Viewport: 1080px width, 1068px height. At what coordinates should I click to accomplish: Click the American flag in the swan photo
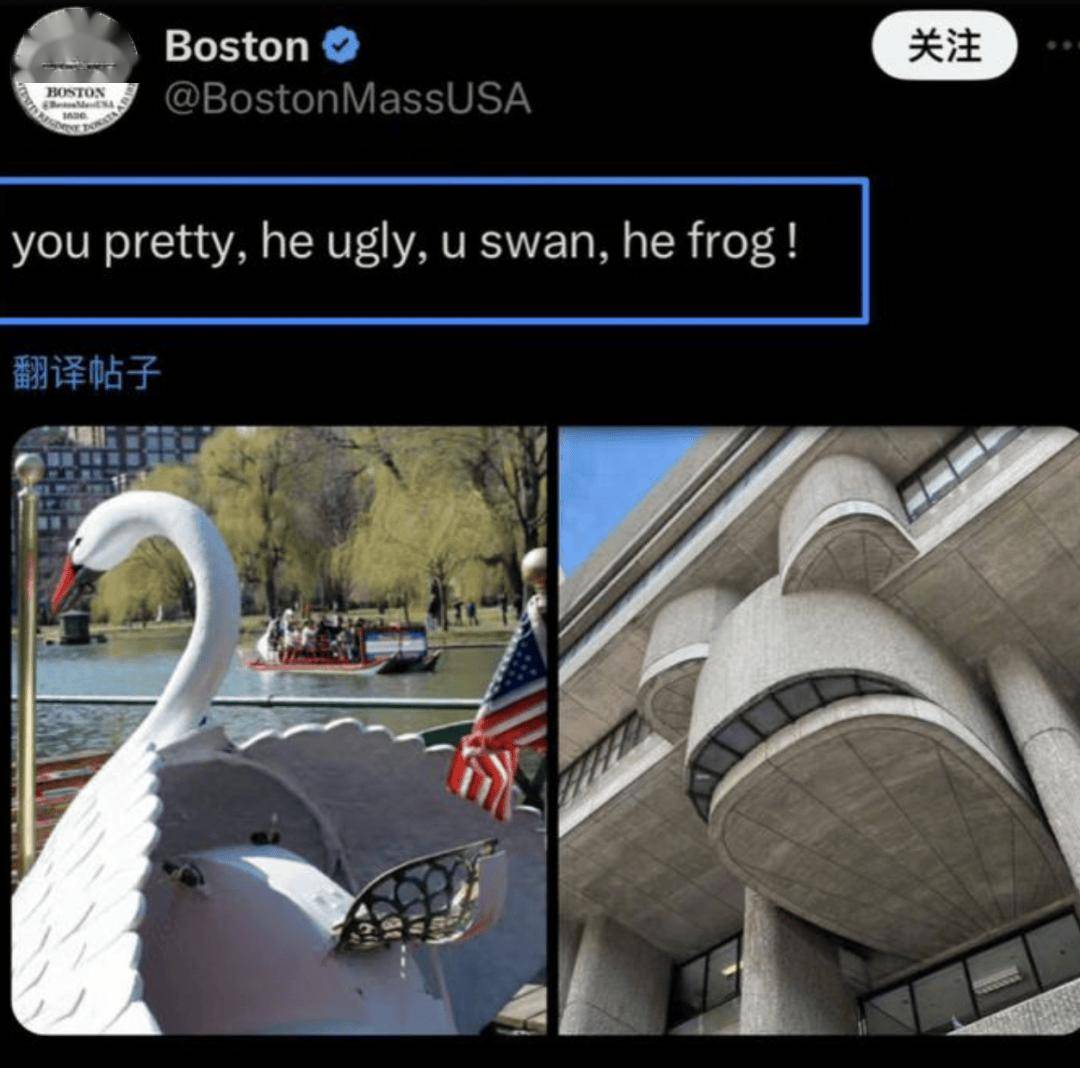tap(499, 716)
